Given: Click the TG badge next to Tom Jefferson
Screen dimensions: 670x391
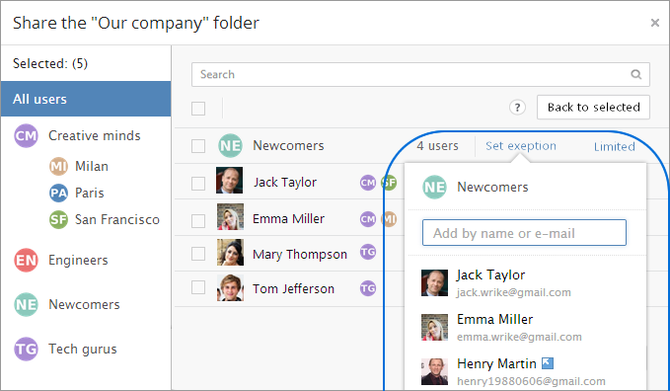Looking at the screenshot, I should (x=367, y=288).
